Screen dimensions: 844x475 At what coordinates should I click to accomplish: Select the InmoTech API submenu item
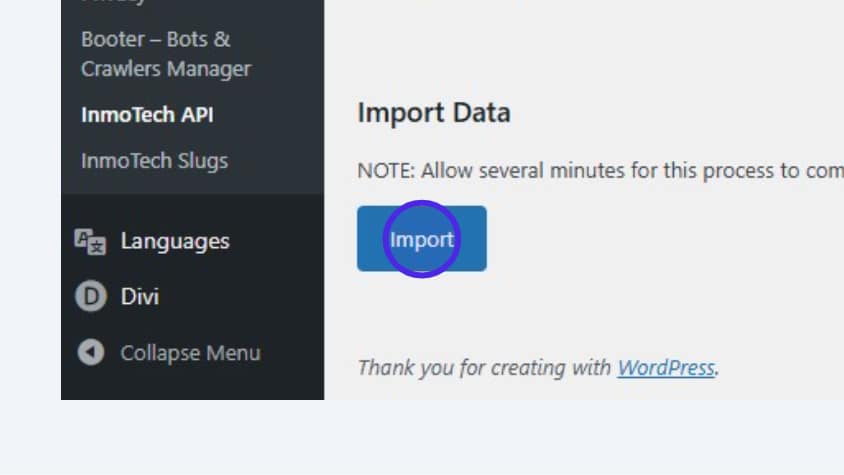coord(147,115)
